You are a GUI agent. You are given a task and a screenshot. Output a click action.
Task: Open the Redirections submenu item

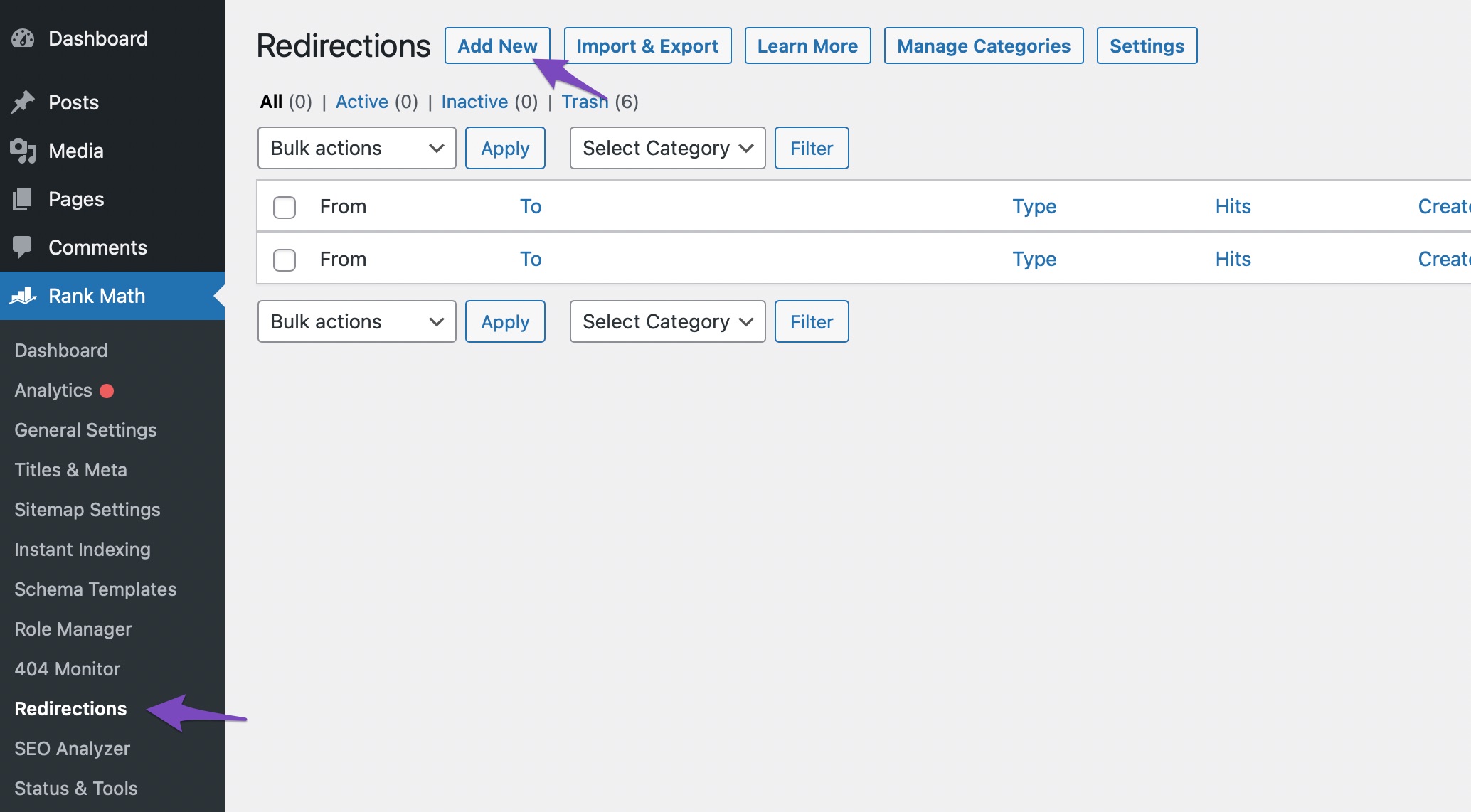(x=70, y=708)
